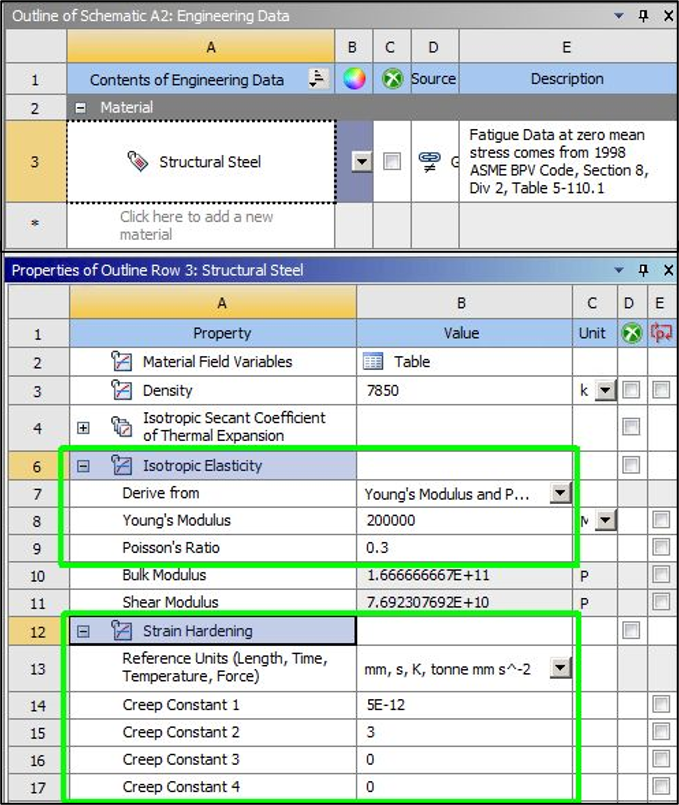Viewport: 679px width, 805px height.
Task: Click the suppression icon in Properties column D header
Action: 631,333
